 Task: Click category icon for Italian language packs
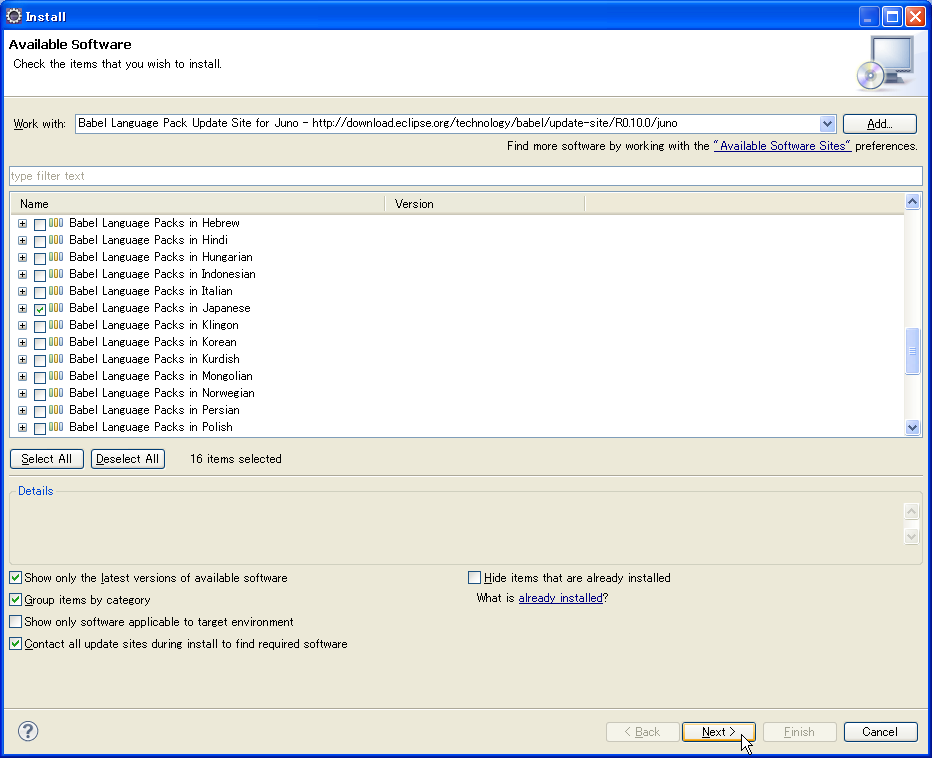pyautogui.click(x=56, y=291)
